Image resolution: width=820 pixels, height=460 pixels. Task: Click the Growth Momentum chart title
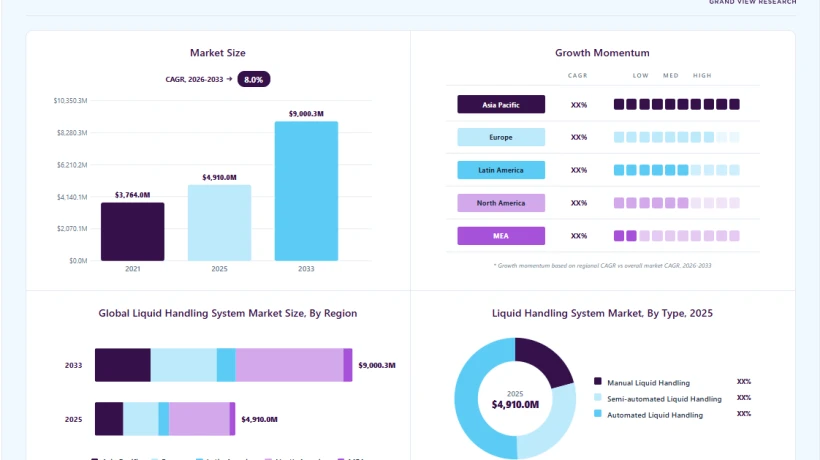click(602, 53)
